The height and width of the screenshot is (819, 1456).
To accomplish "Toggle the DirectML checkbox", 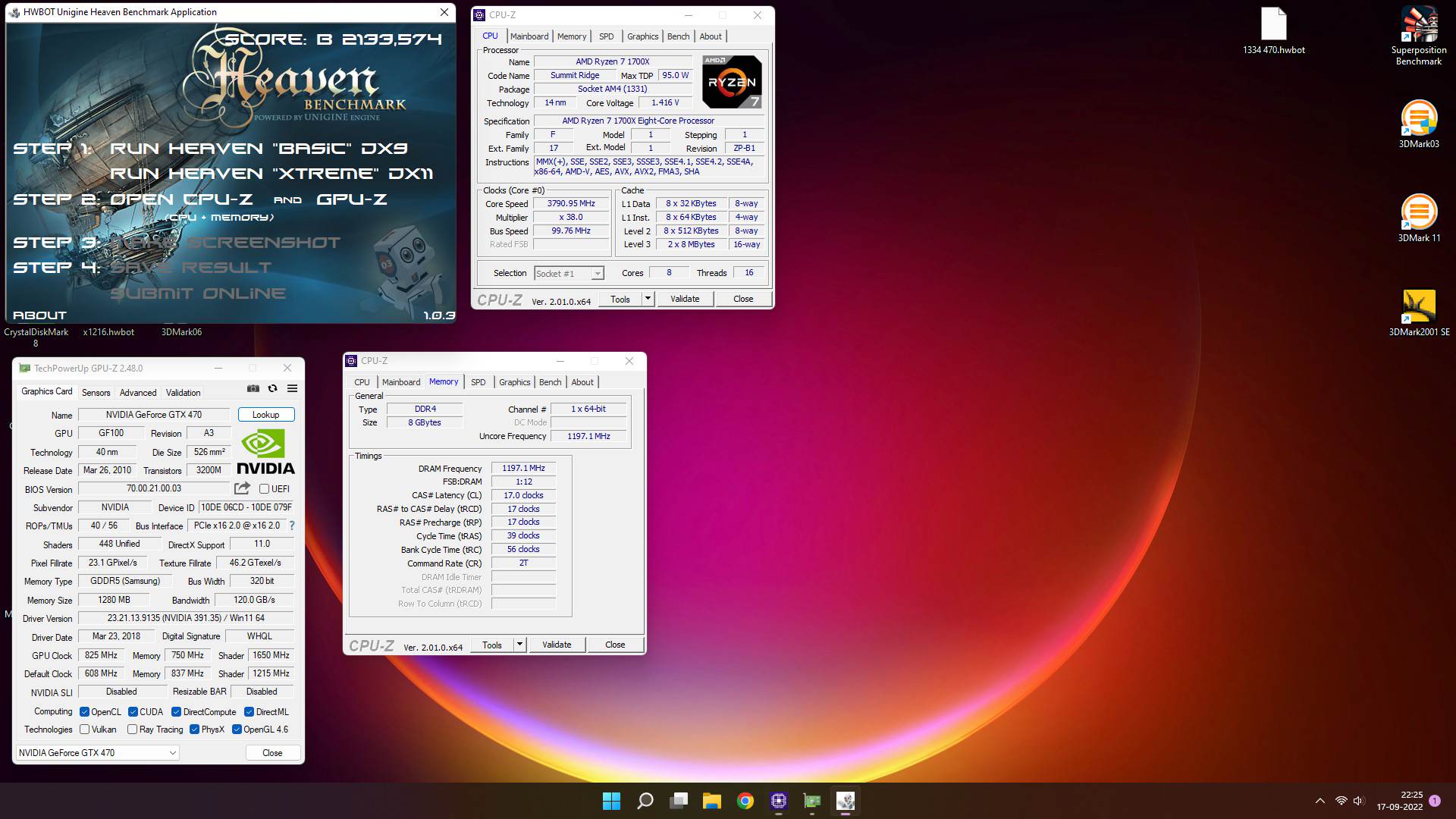I will pos(249,712).
